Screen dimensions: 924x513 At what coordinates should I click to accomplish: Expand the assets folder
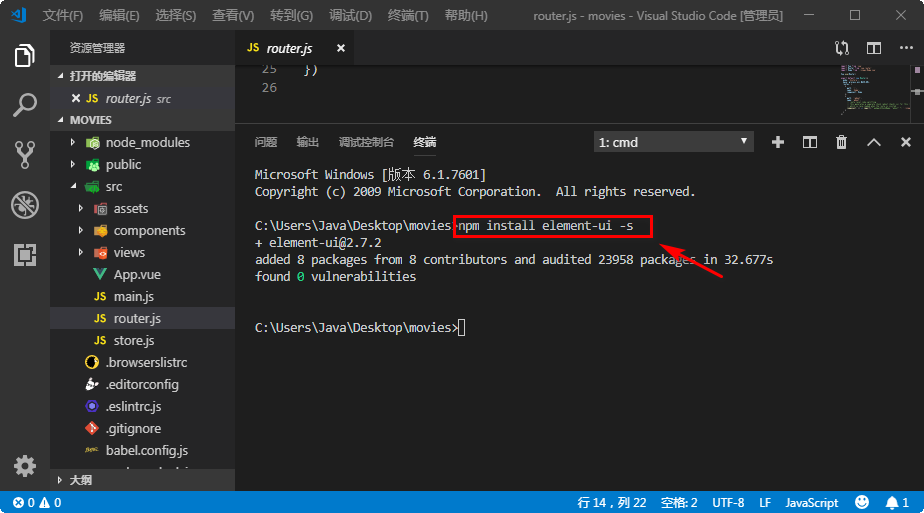[81, 208]
